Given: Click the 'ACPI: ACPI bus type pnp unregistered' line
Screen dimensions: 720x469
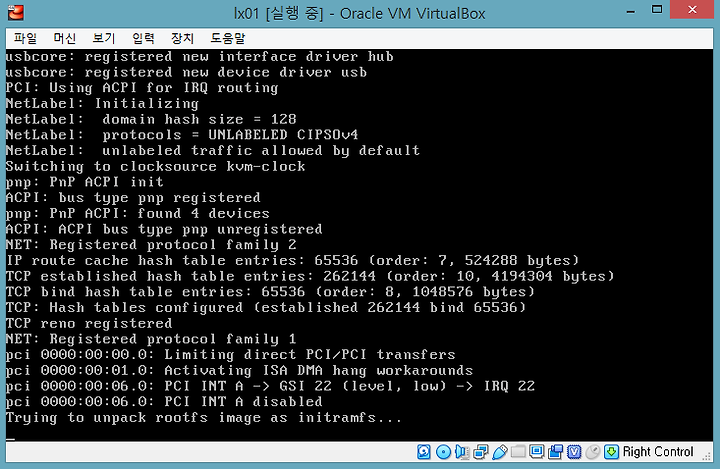Looking at the screenshot, I should [164, 229].
